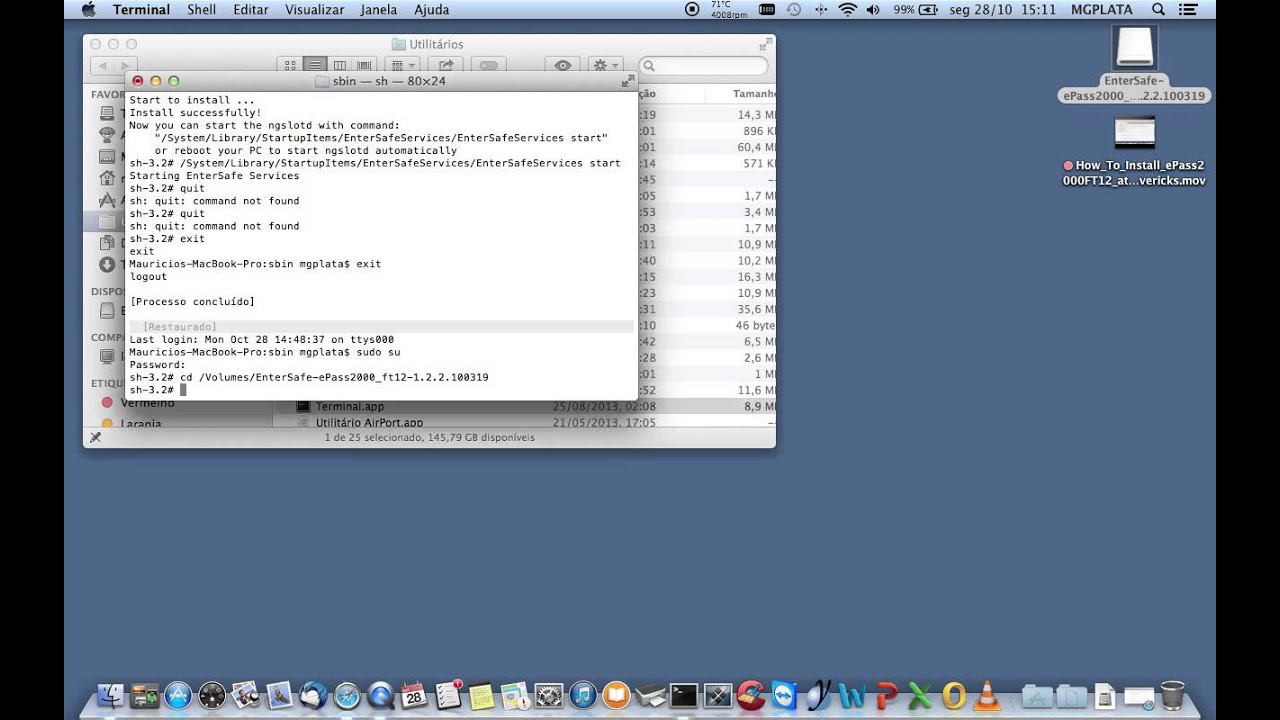Enter full screen on Utilitários Finder window
This screenshot has width=1280, height=720.
click(764, 44)
